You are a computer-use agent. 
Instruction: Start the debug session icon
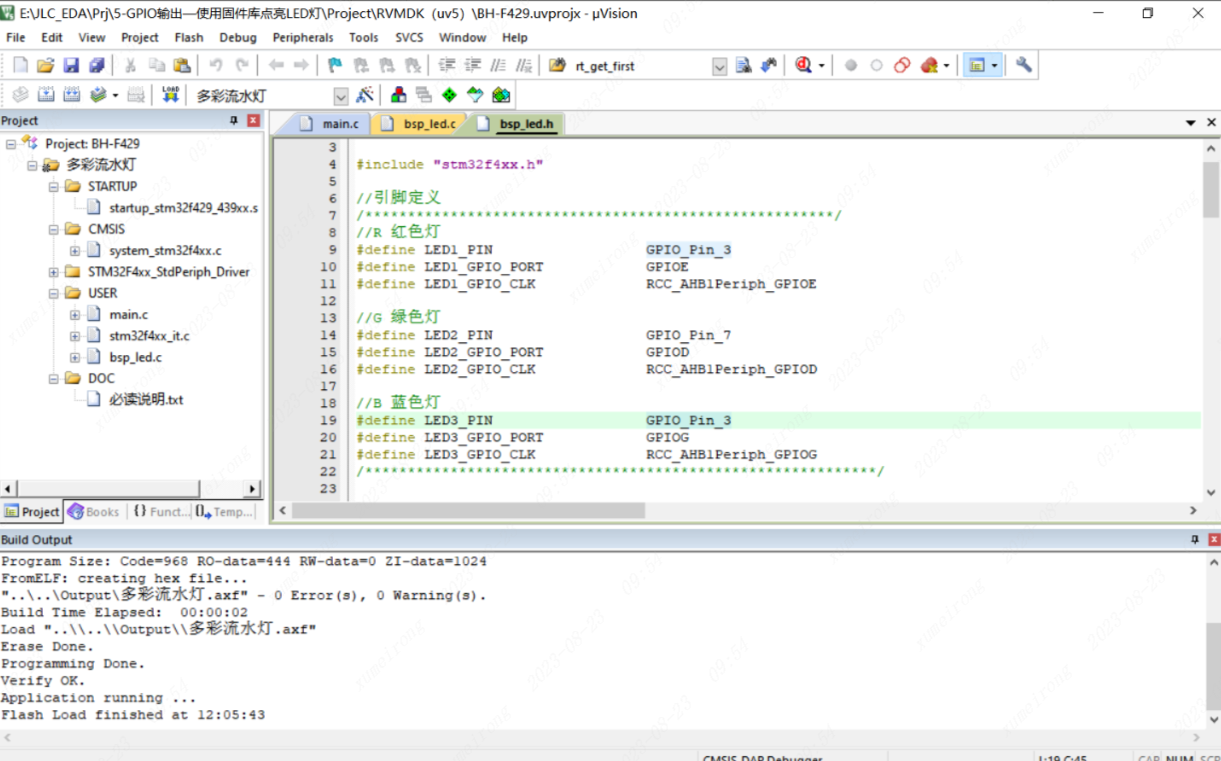coord(803,65)
